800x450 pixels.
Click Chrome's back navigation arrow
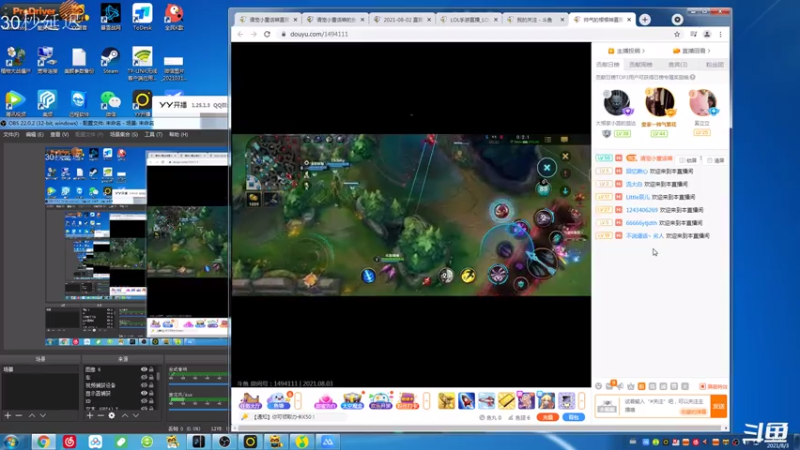click(240, 34)
